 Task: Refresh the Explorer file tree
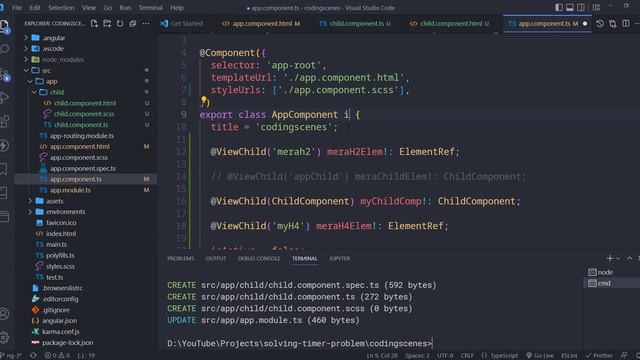120,24
